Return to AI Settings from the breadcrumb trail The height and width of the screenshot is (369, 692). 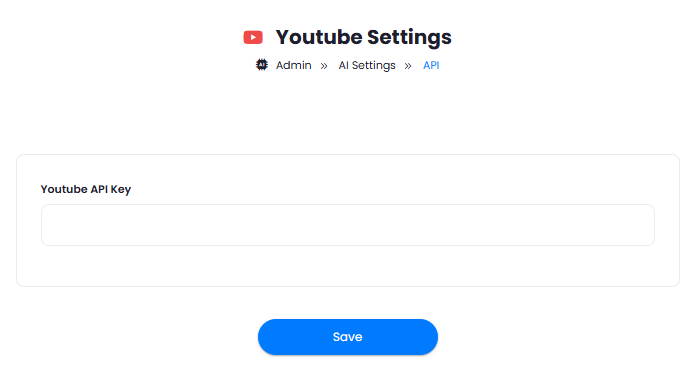367,65
